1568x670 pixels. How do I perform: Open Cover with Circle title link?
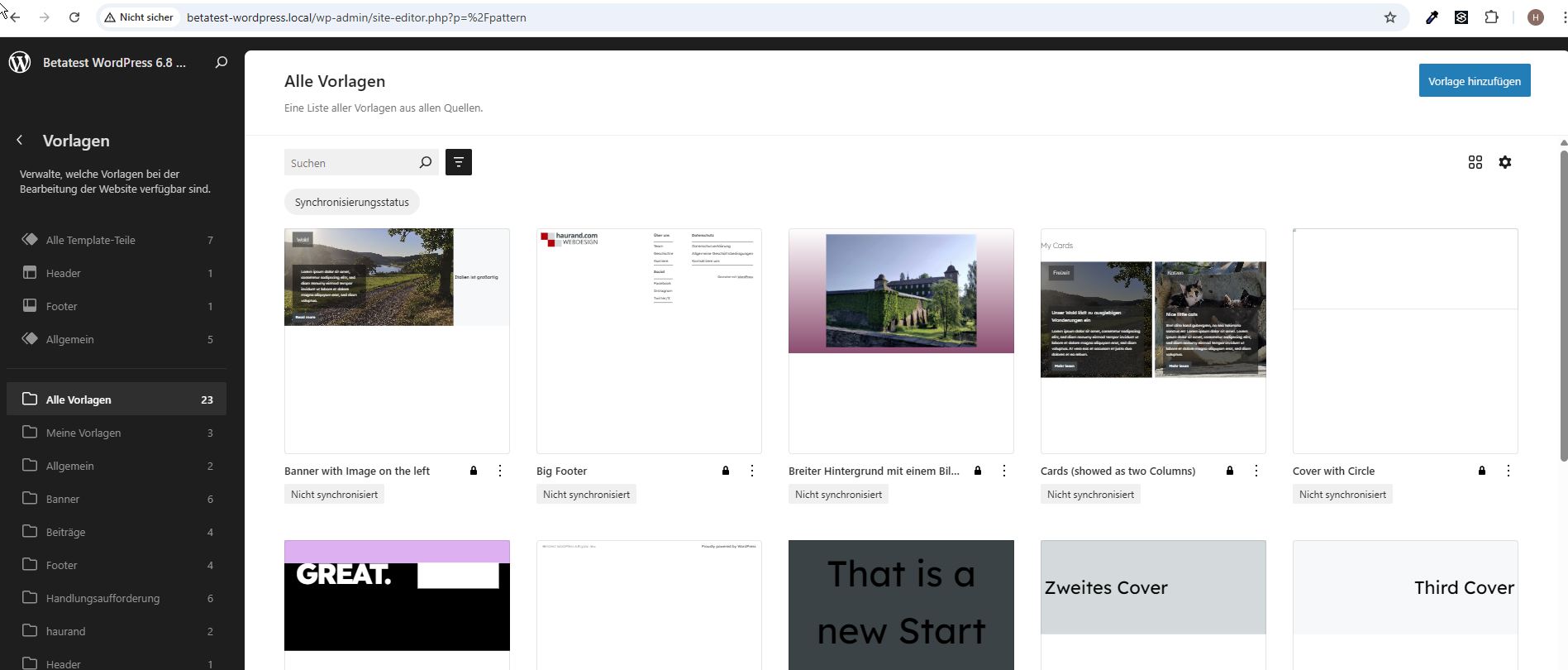[1333, 471]
